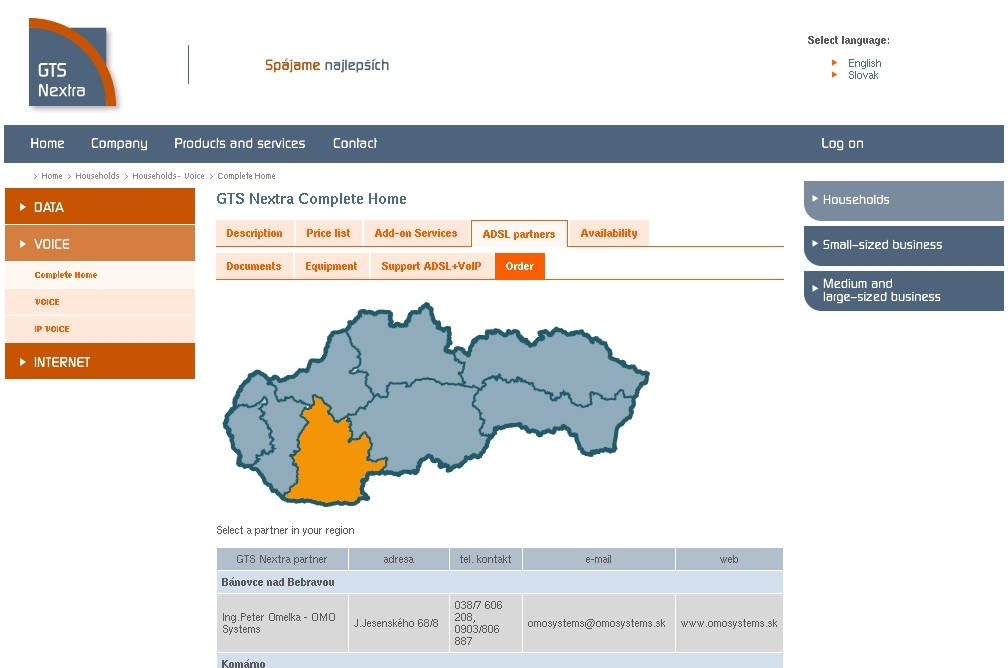Viewport: 1008px width, 668px height.
Task: Click the Komárno row heading
Action: 500,662
